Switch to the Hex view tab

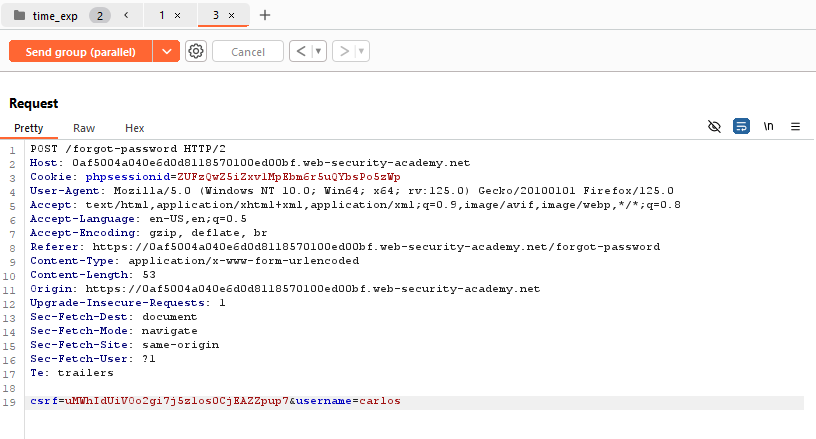134,128
